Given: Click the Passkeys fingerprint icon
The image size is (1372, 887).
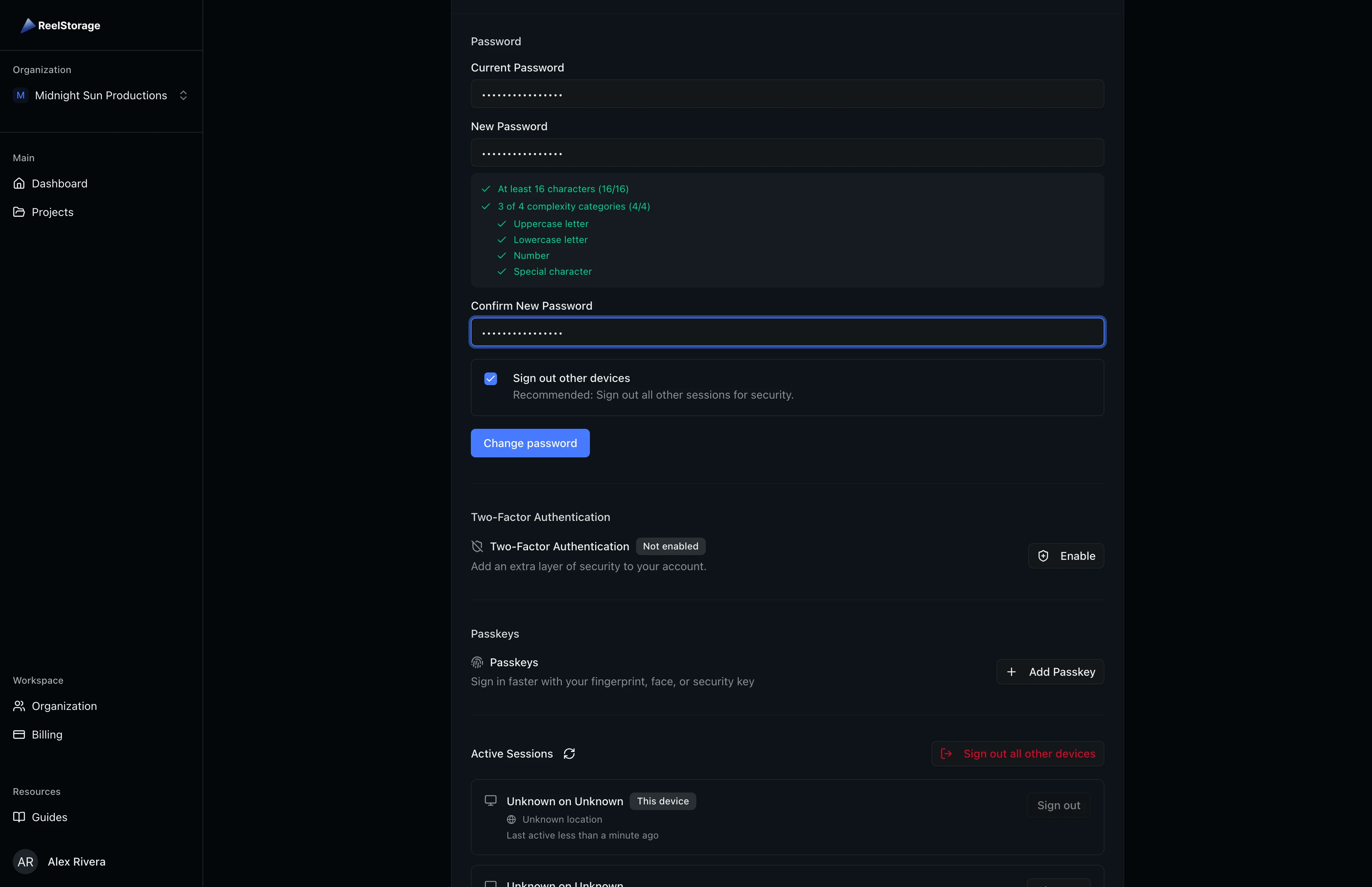Looking at the screenshot, I should pyautogui.click(x=477, y=662).
